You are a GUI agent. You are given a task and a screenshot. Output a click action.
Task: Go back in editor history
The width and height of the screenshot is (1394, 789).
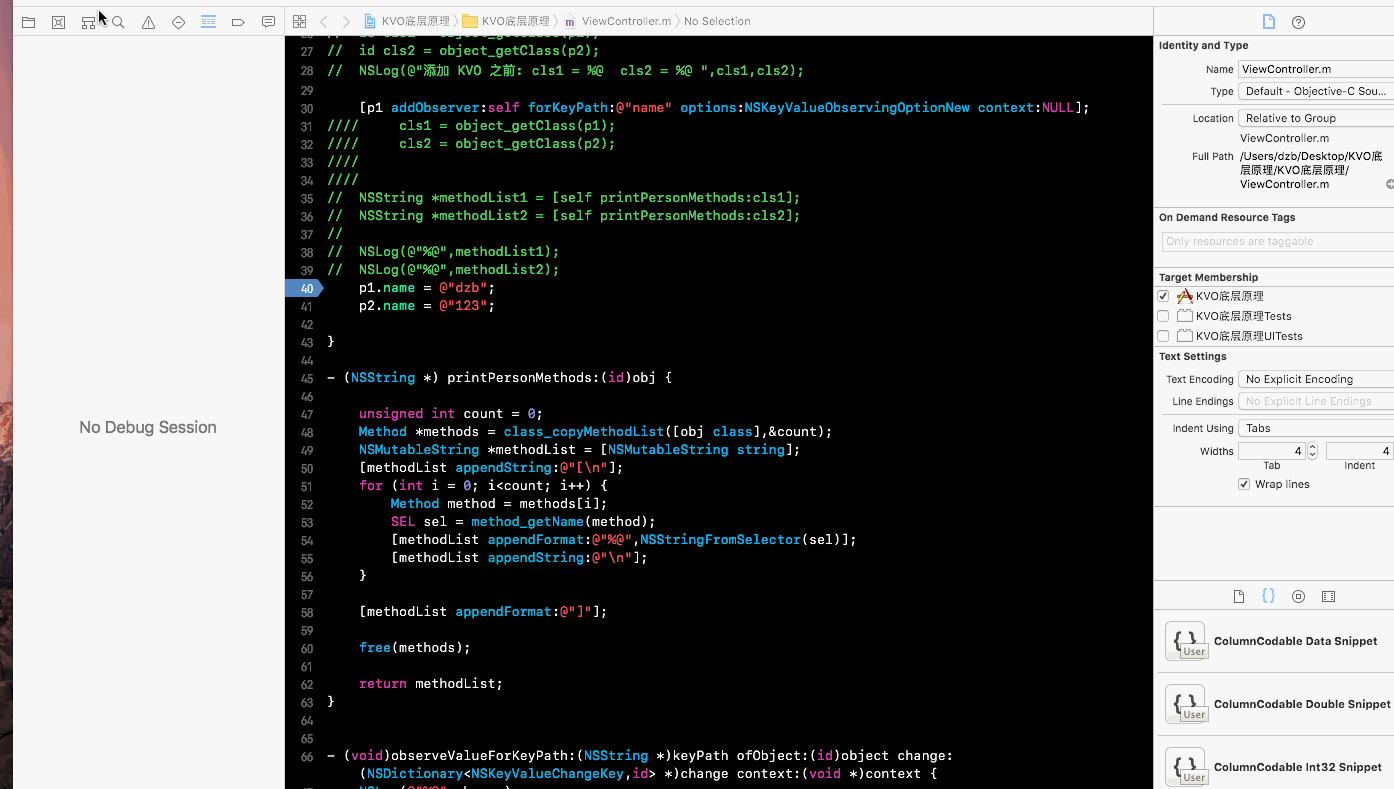(x=324, y=21)
